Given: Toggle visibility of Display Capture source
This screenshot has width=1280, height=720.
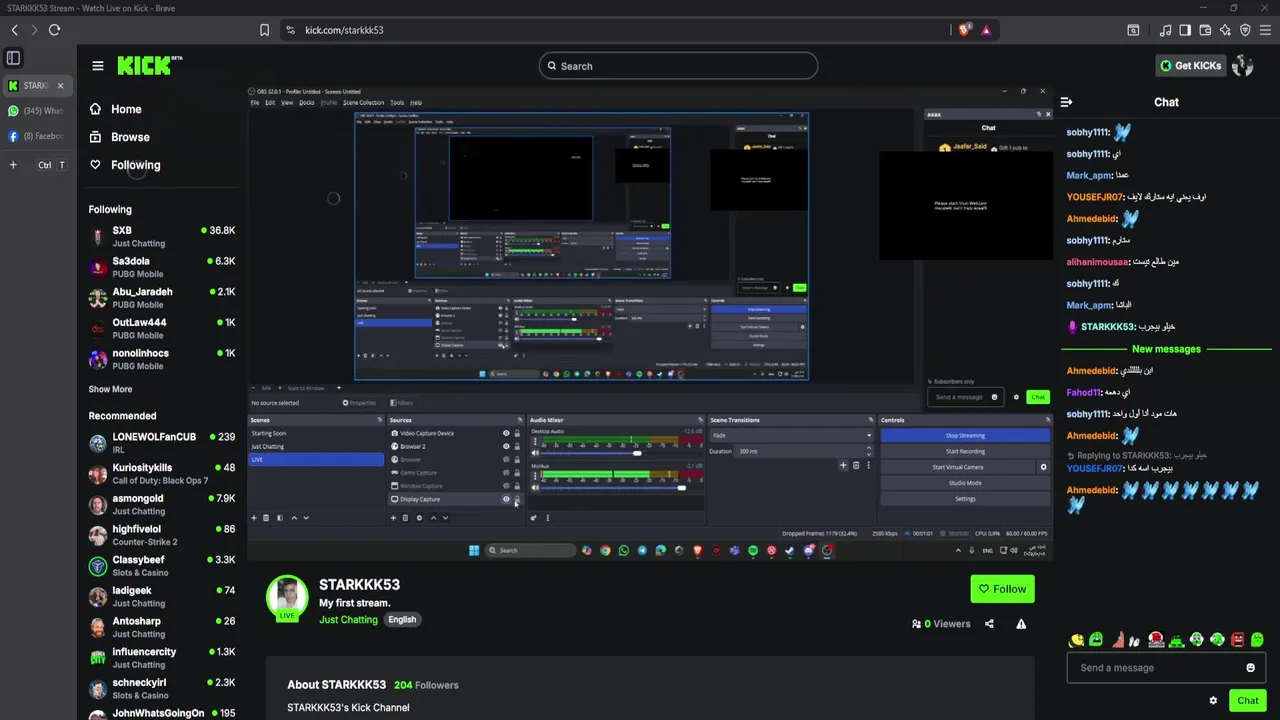Looking at the screenshot, I should coord(506,499).
